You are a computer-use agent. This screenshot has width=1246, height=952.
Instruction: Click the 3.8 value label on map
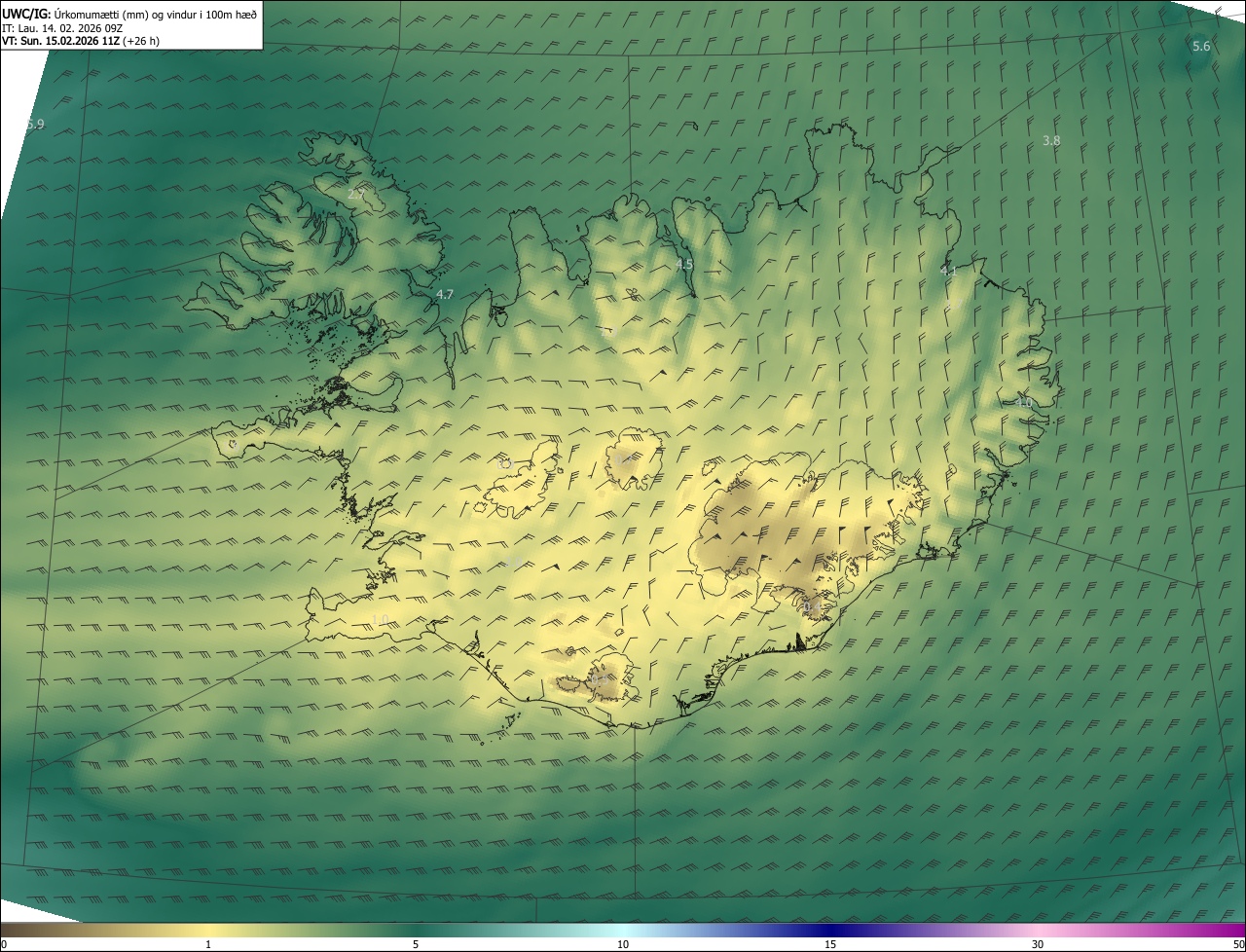(1051, 141)
